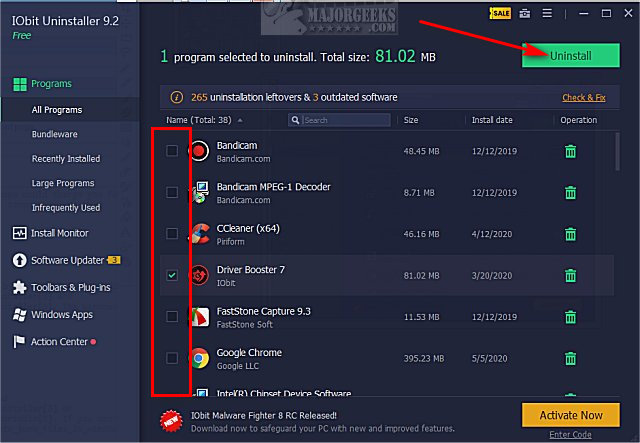640x443 pixels.
Task: Open Bundleware category
Action: click(55, 134)
